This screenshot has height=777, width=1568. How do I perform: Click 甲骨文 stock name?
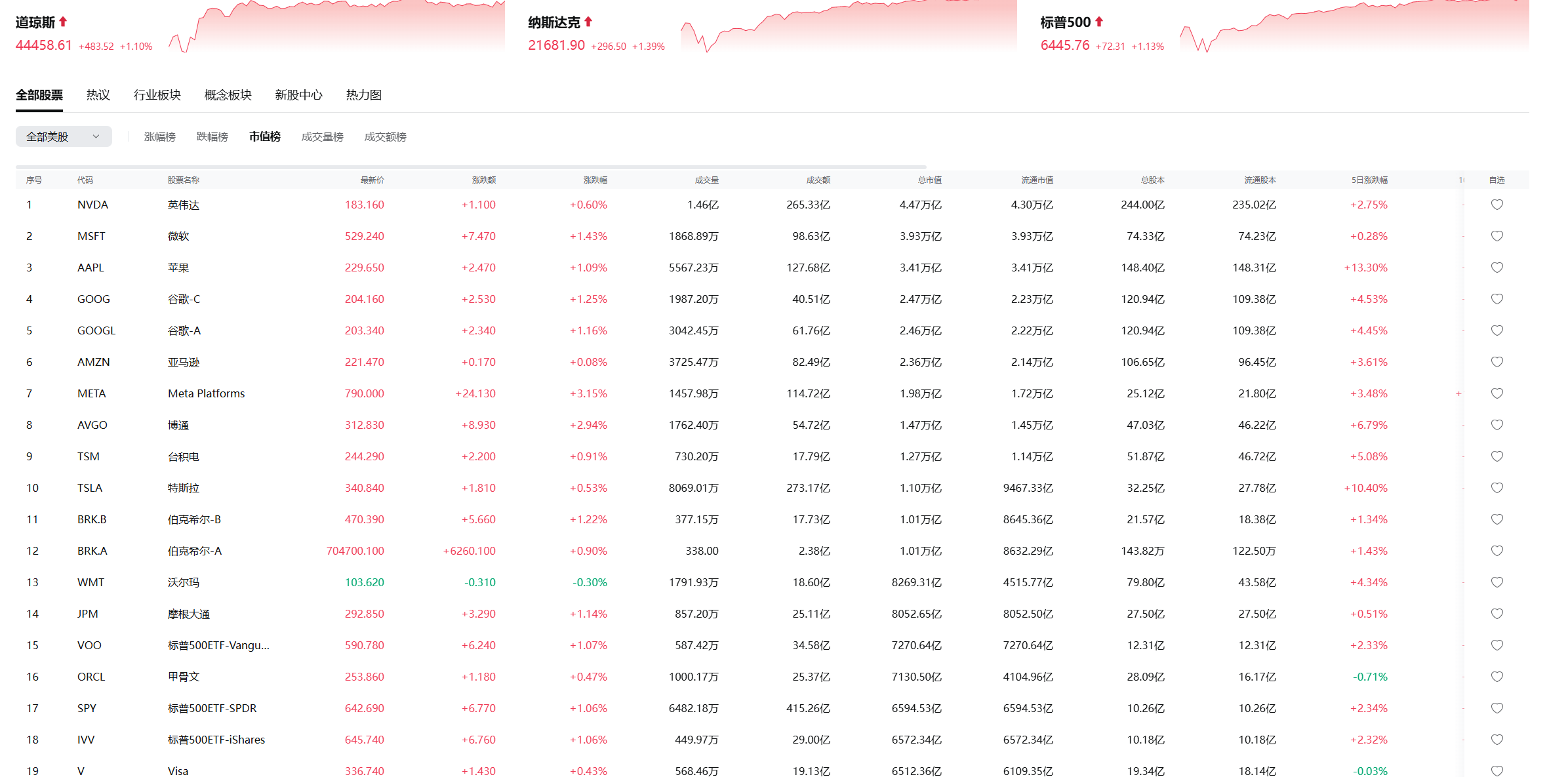(184, 677)
